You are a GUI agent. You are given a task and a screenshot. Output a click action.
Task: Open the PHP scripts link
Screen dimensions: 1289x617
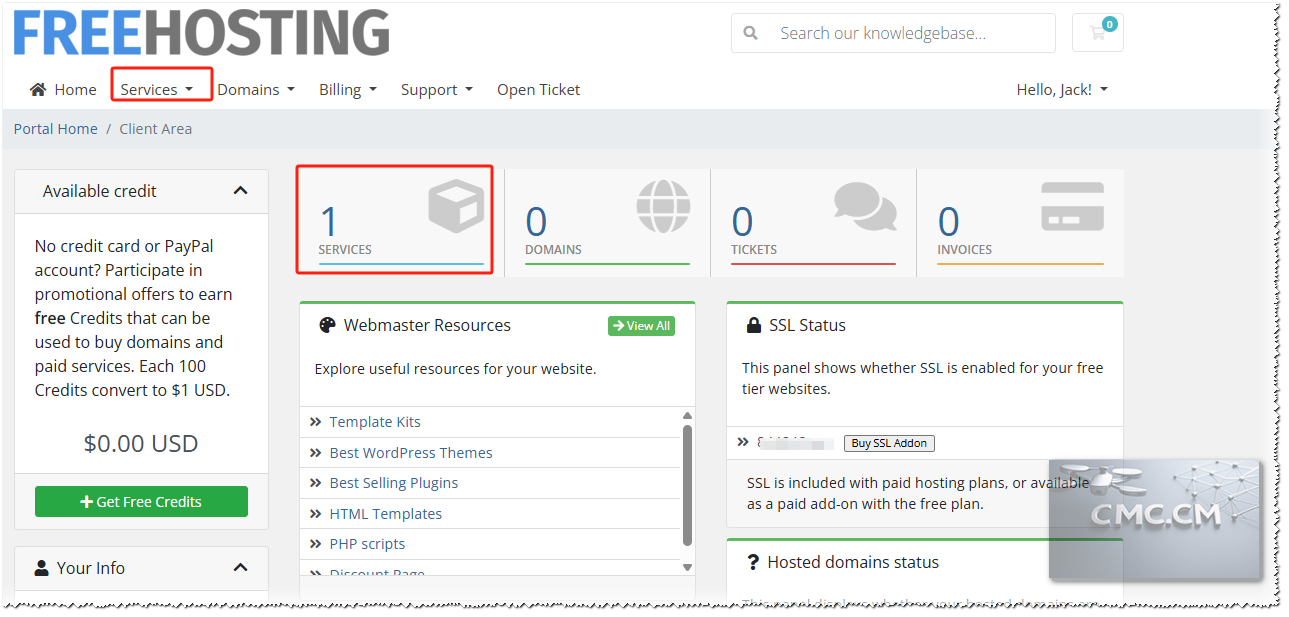coord(367,544)
